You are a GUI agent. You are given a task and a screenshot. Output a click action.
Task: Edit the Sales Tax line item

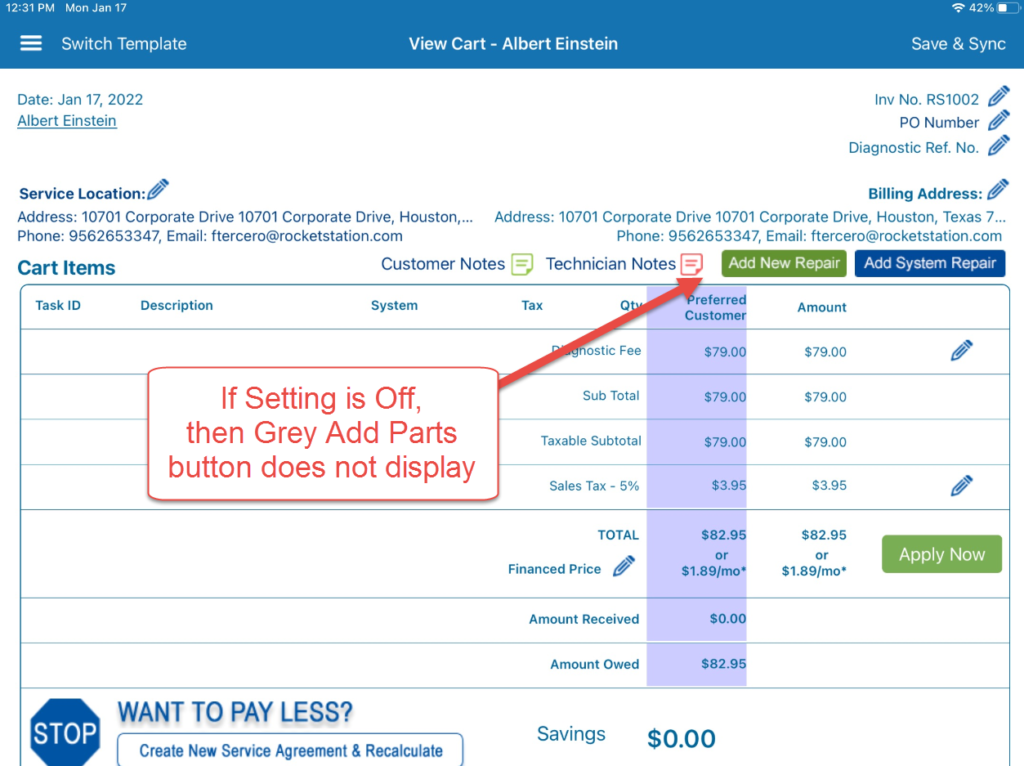tap(961, 485)
